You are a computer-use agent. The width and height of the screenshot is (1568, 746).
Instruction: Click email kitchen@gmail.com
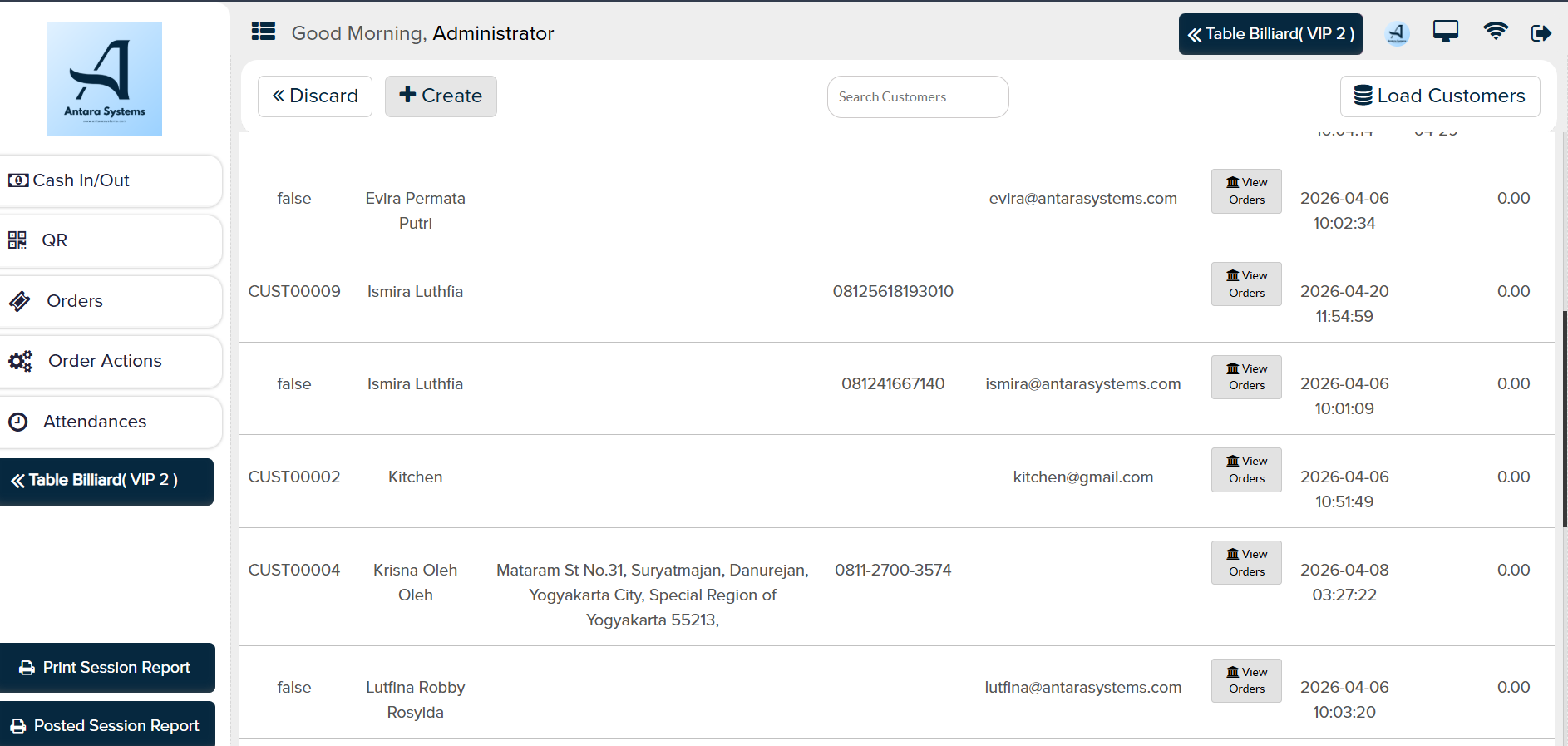click(1083, 477)
